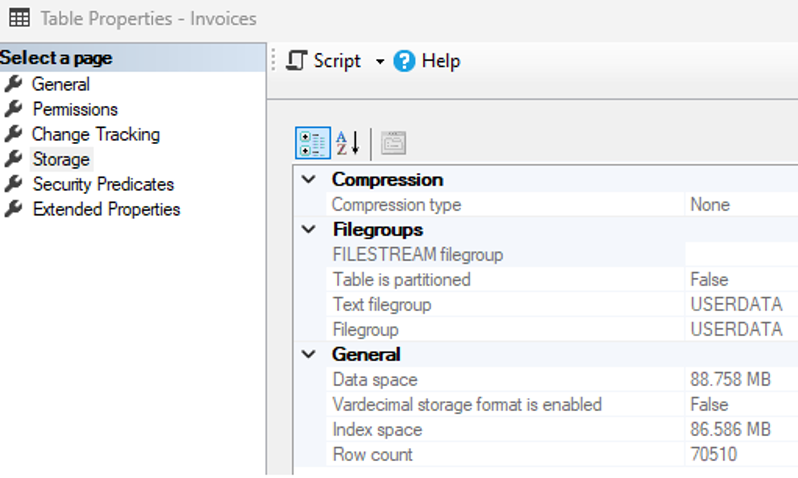Click wrench icon beside Security Predicates
This screenshot has height=478, width=798.
(x=14, y=183)
